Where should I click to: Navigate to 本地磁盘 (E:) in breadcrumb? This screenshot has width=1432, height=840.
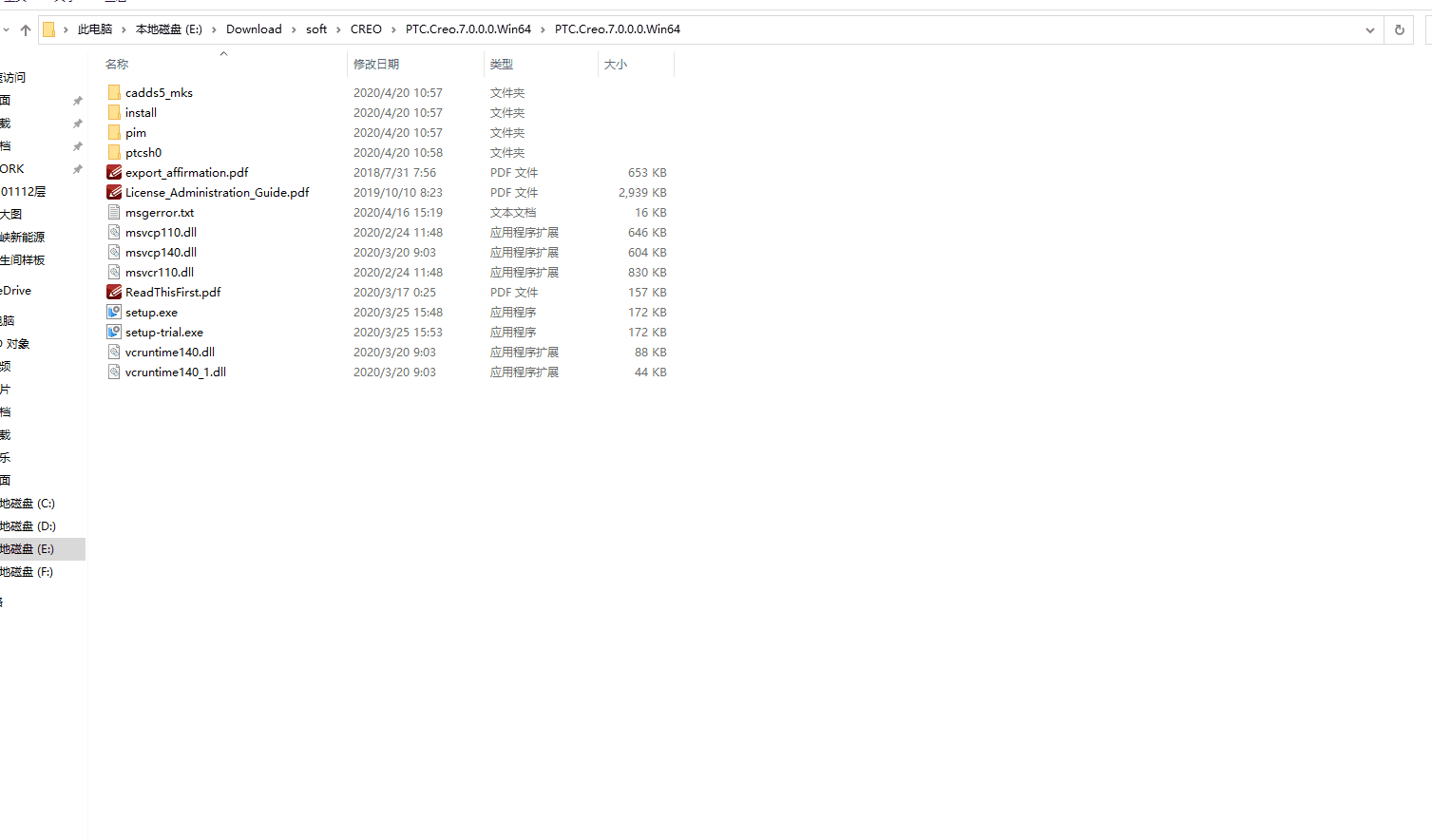(169, 29)
